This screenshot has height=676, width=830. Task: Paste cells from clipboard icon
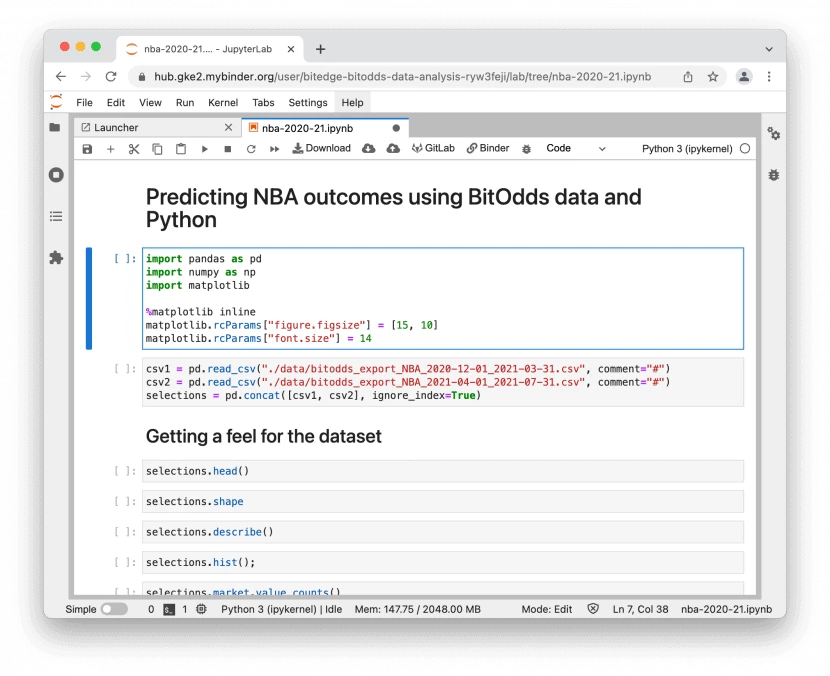point(181,149)
